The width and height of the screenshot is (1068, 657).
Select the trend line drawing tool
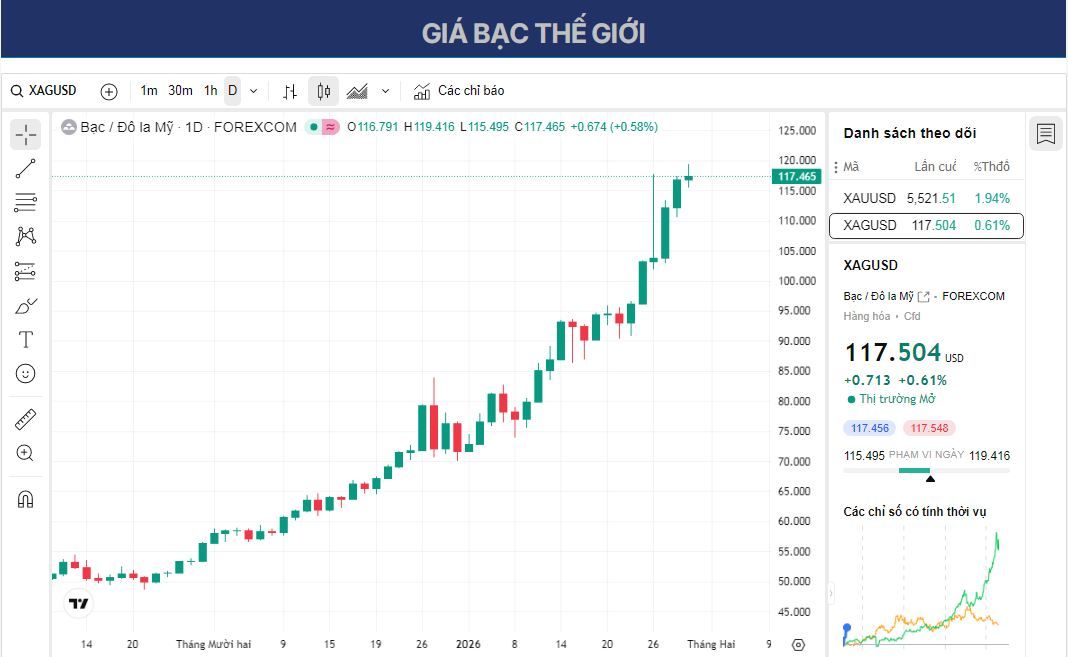coord(25,168)
